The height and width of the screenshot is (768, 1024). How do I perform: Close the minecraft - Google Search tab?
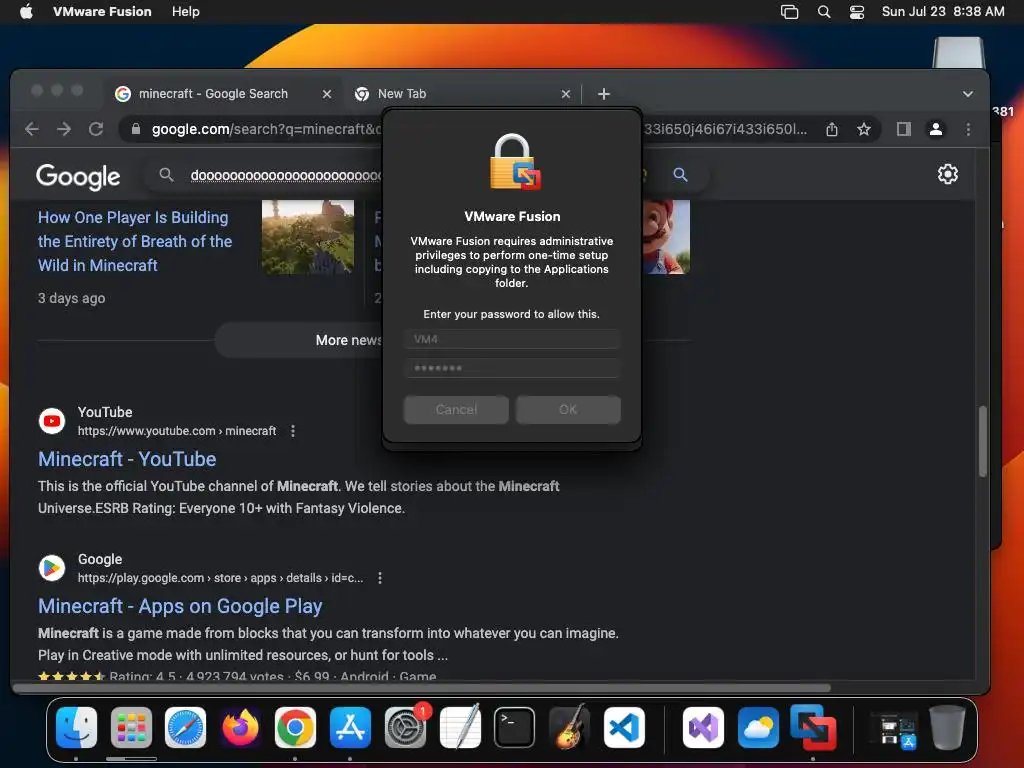pos(327,94)
